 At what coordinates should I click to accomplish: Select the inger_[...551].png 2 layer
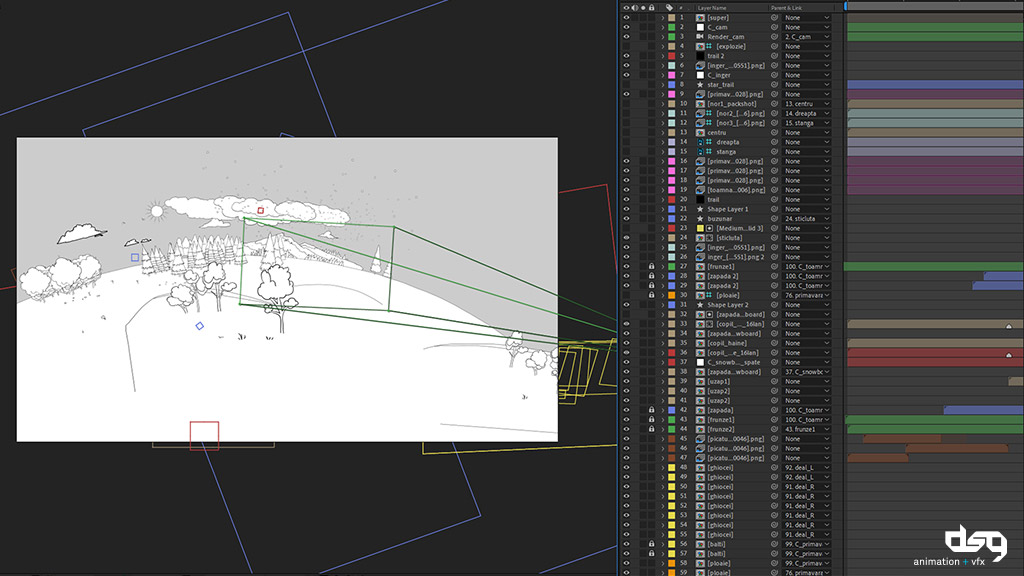pyautogui.click(x=735, y=257)
